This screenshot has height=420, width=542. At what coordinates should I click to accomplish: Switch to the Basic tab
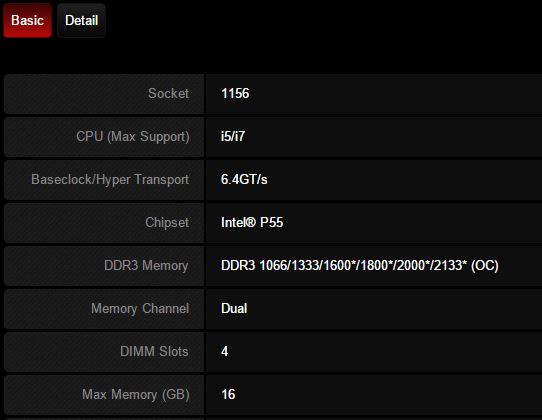[27, 20]
